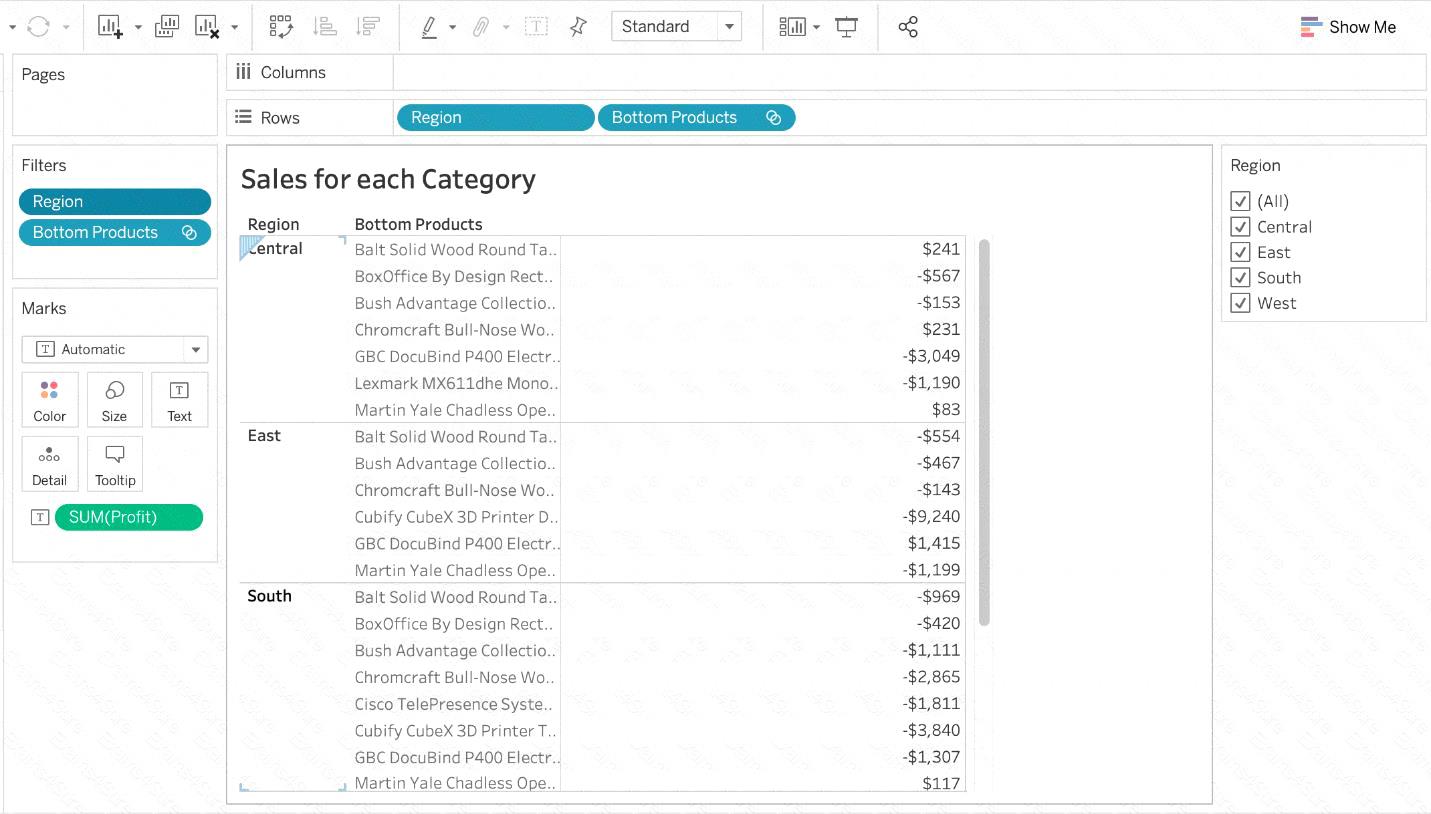Clear the sheet using the toolbar icon

(207, 27)
